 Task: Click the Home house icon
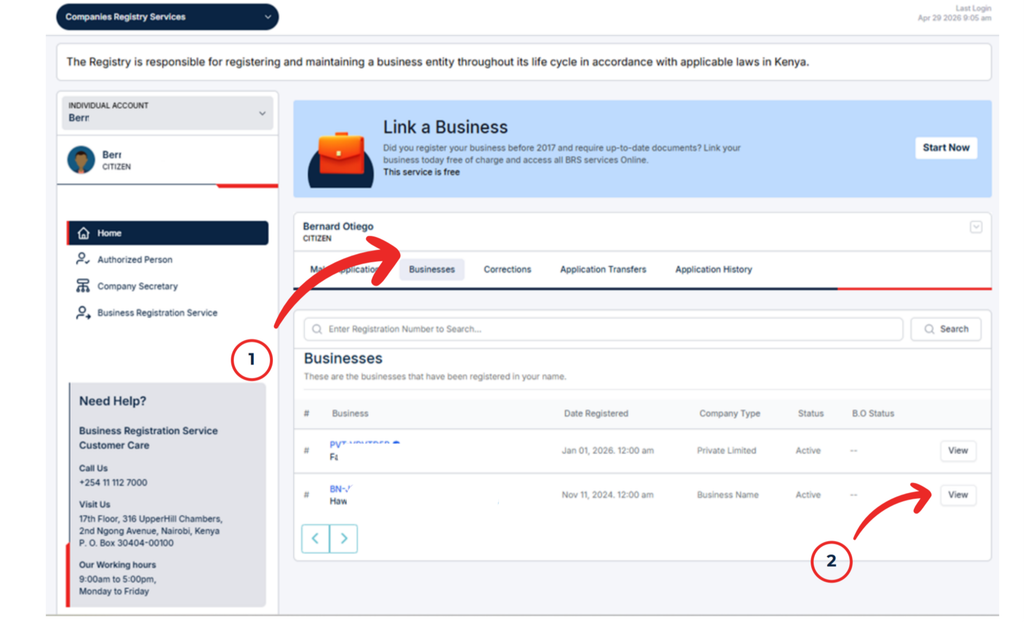84,233
